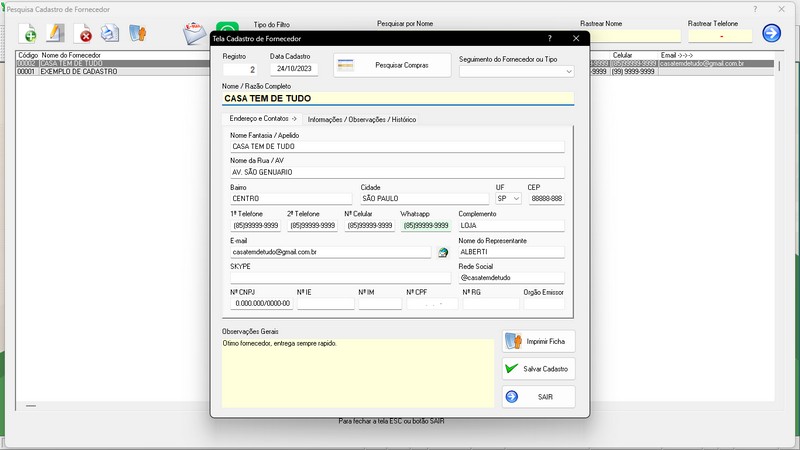The image size is (800, 450).
Task: Click the delete supplier red X icon
Action: pos(83,34)
